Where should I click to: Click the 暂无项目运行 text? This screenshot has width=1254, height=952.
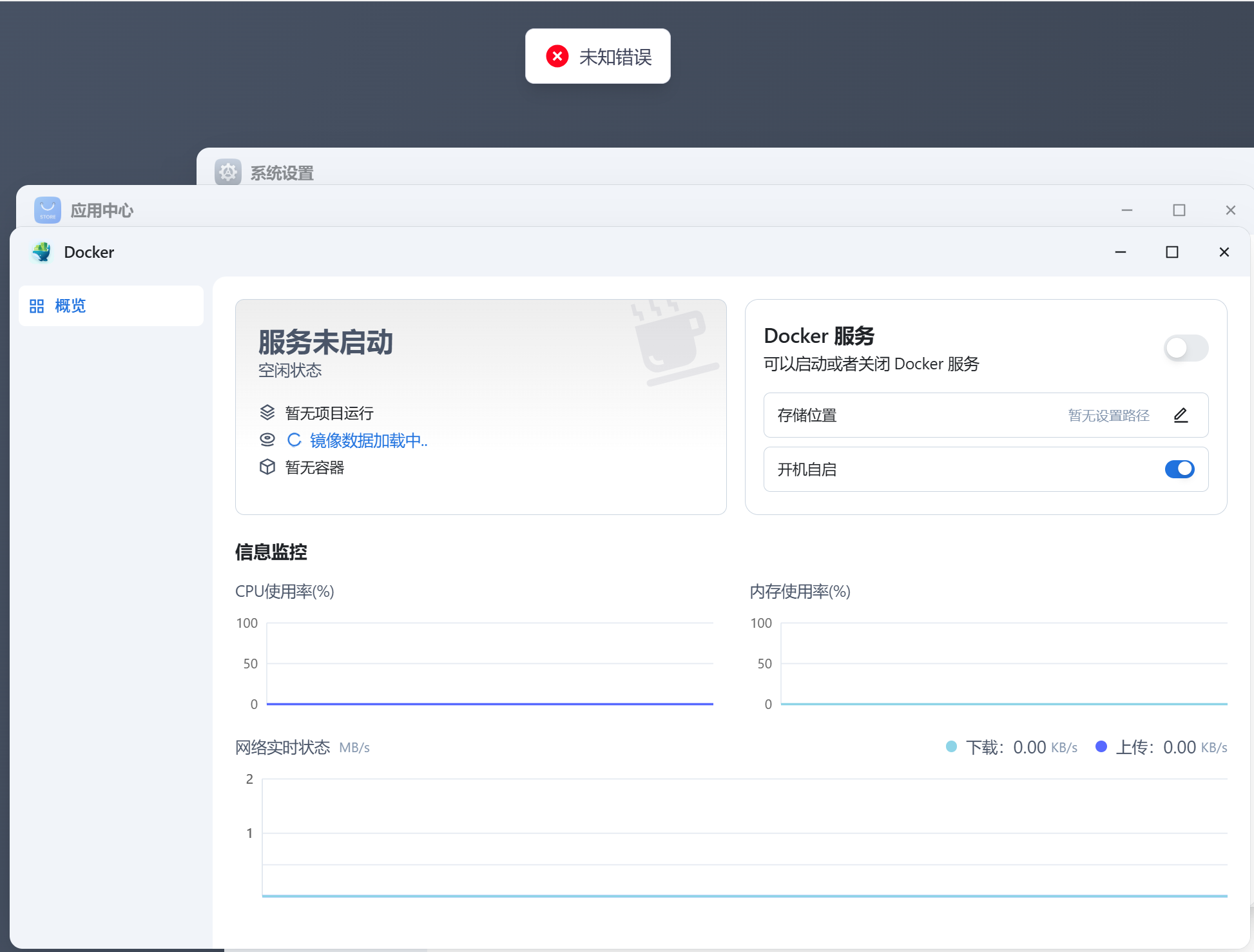[329, 413]
